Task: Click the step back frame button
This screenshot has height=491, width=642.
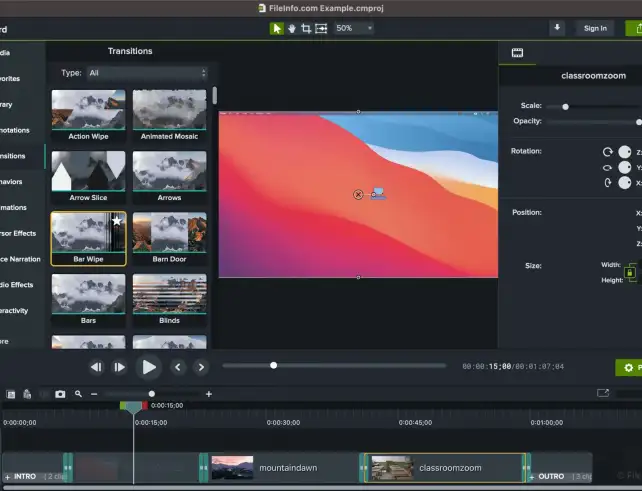Action: pos(96,367)
